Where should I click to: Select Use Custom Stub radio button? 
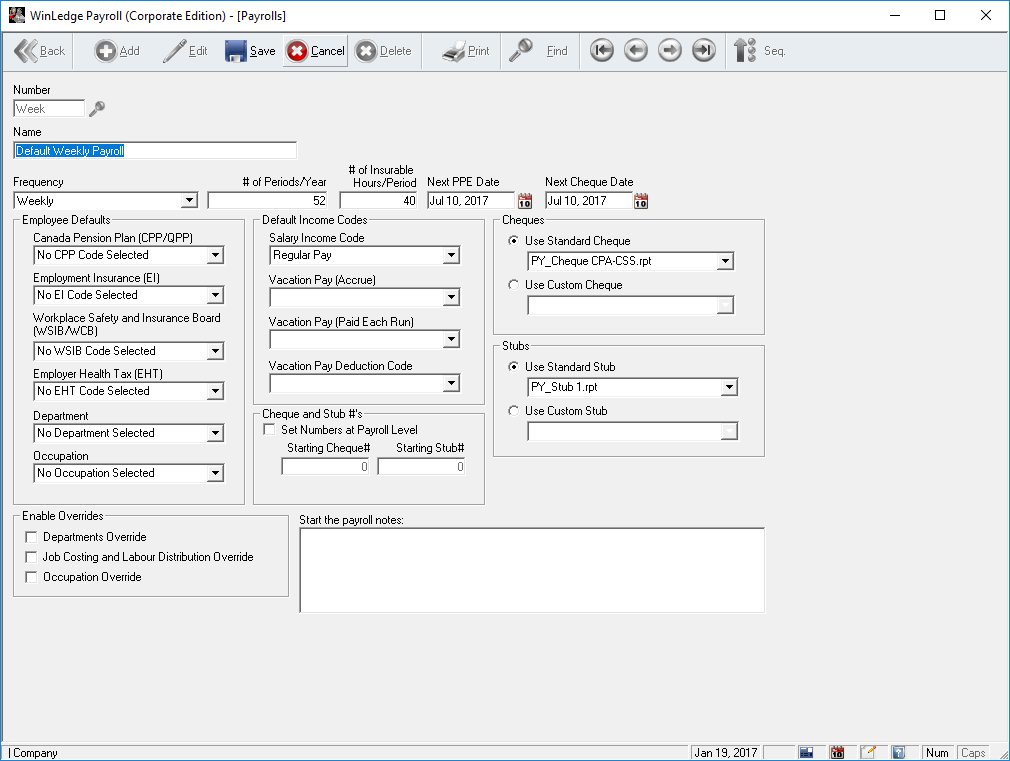point(514,411)
